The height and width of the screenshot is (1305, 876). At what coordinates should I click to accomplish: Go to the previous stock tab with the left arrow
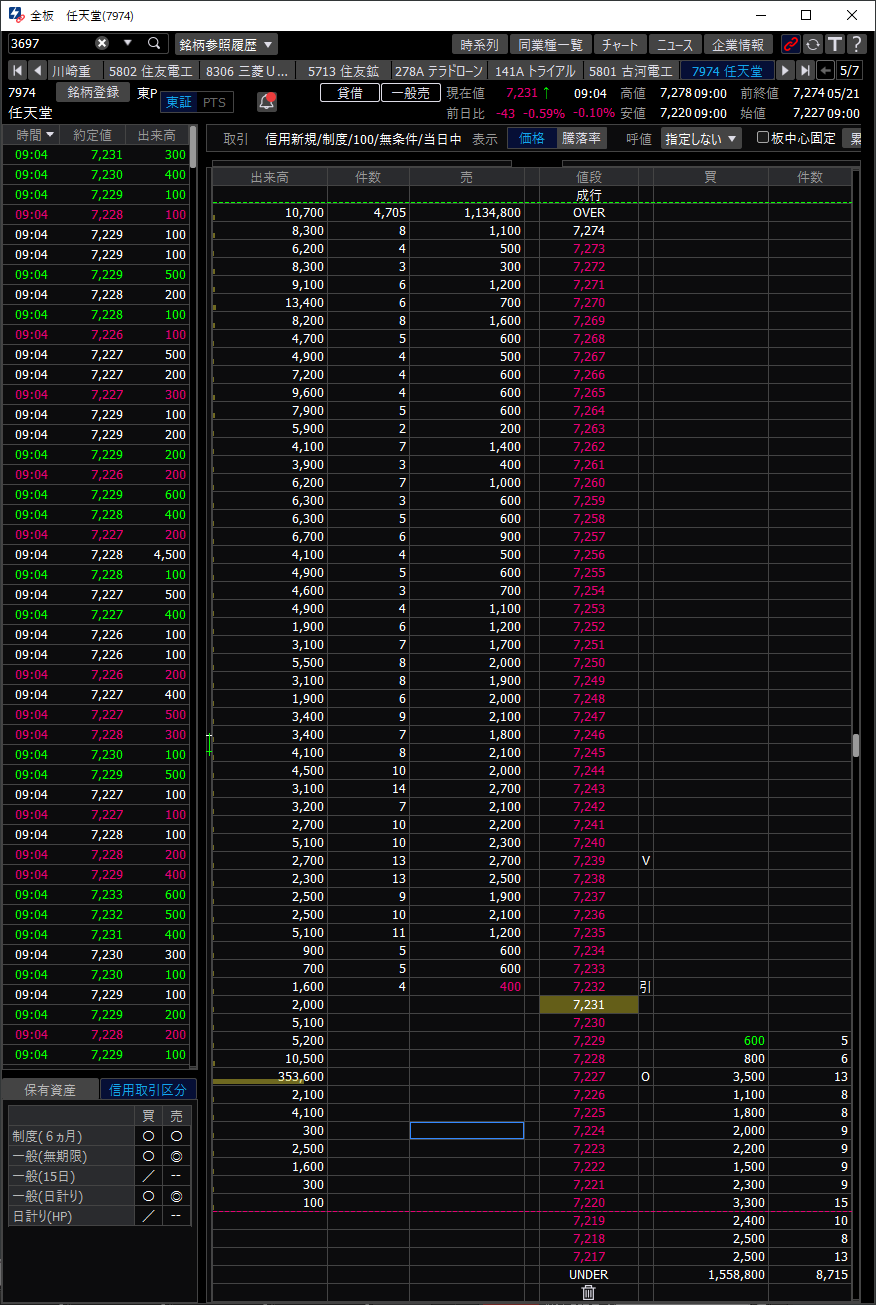click(x=37, y=71)
